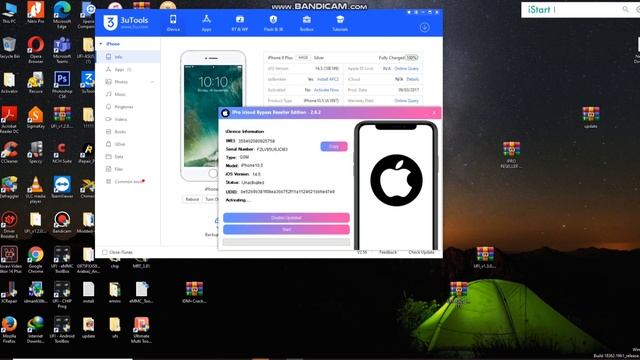Switch to the Toolbox tab

pyautogui.click(x=307, y=23)
